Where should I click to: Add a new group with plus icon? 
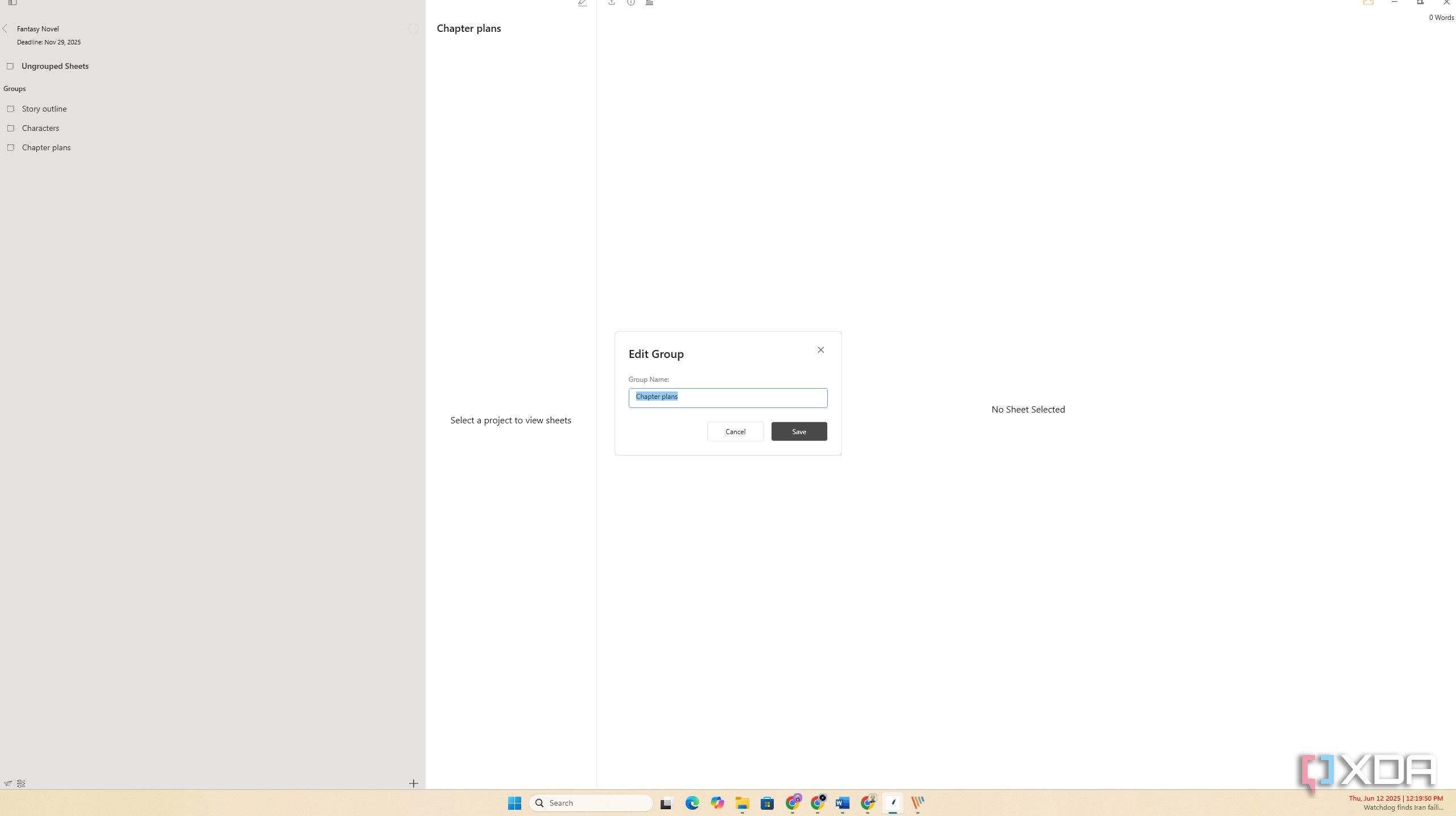click(x=414, y=784)
